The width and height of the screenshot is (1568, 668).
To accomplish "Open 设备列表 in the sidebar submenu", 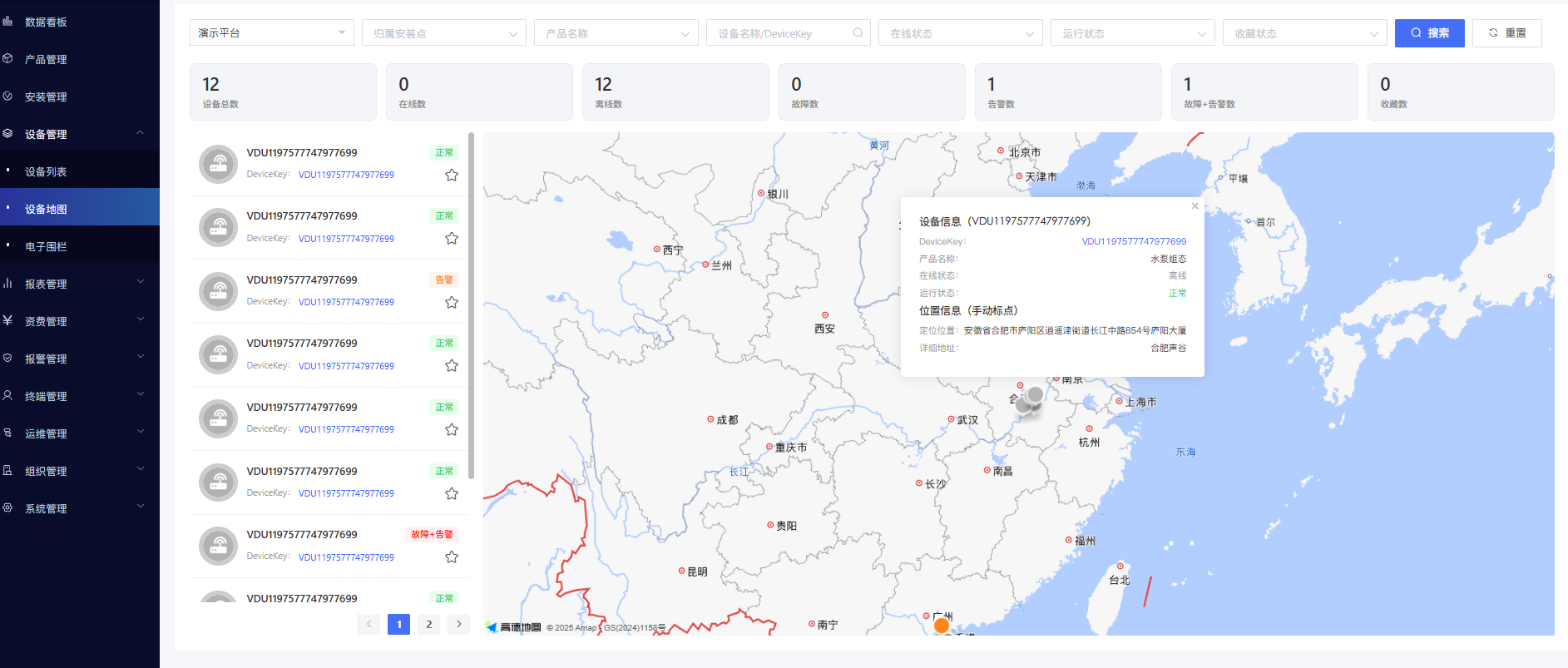I will [x=46, y=171].
